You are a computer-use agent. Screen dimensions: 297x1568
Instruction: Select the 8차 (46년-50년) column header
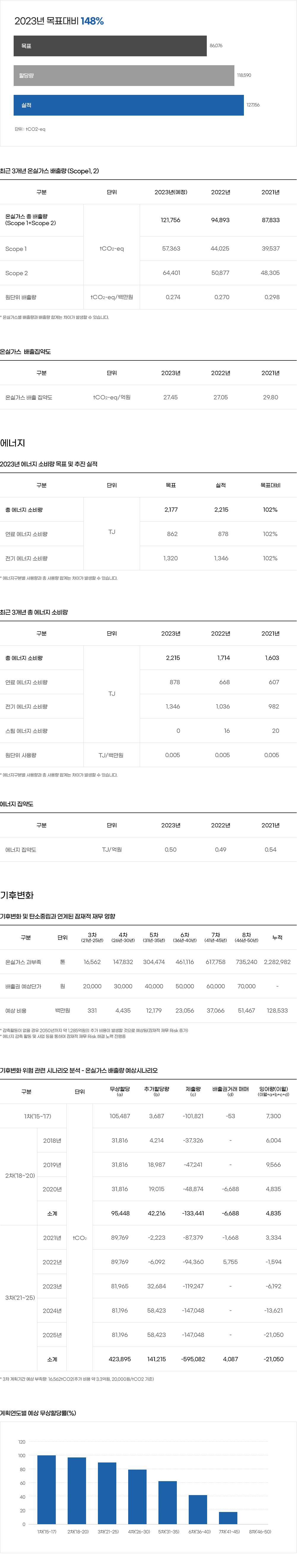(x=246, y=937)
